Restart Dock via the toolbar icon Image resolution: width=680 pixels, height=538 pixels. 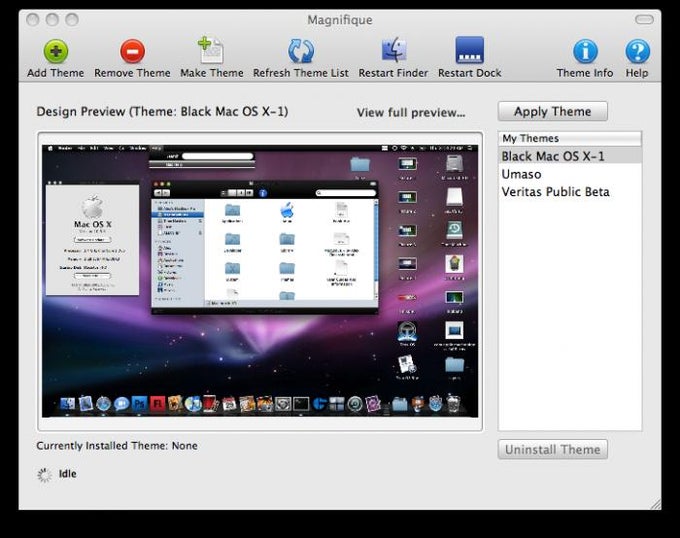[469, 50]
